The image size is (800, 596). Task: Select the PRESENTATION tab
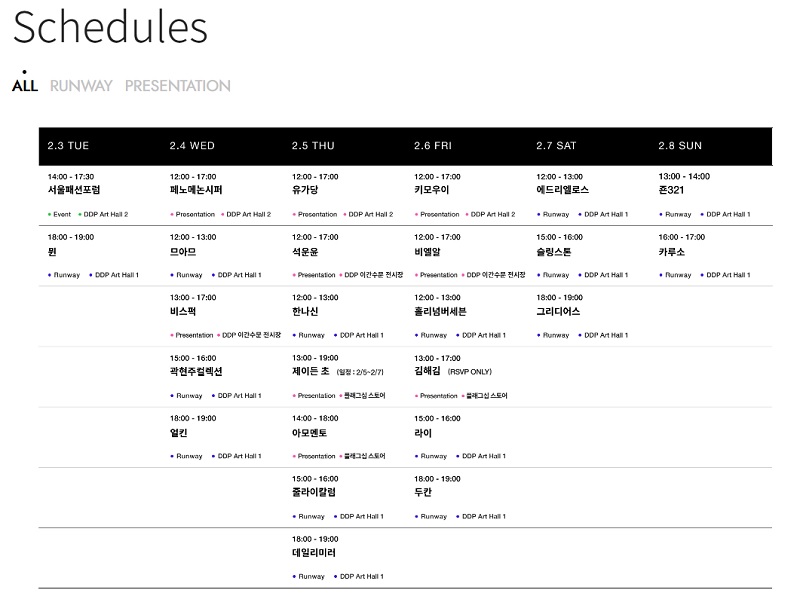click(177, 86)
